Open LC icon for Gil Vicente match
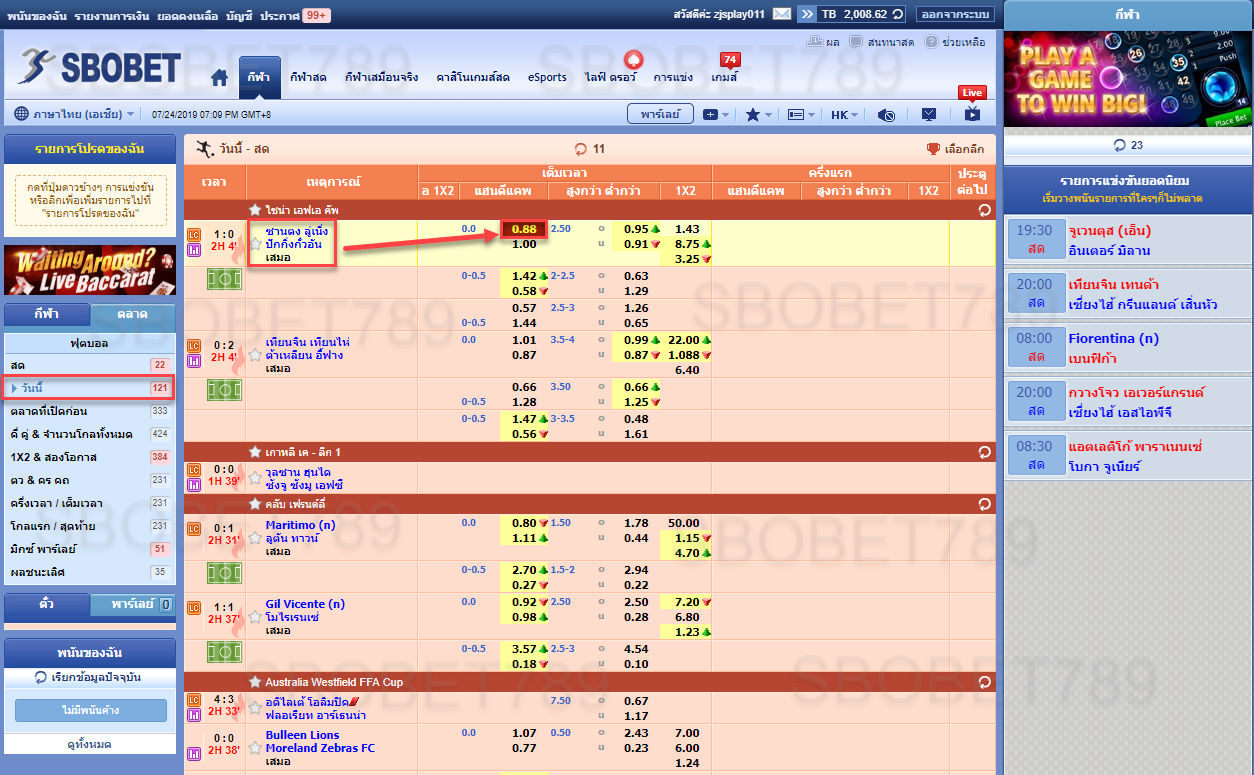Image resolution: width=1254 pixels, height=775 pixels. [194, 608]
